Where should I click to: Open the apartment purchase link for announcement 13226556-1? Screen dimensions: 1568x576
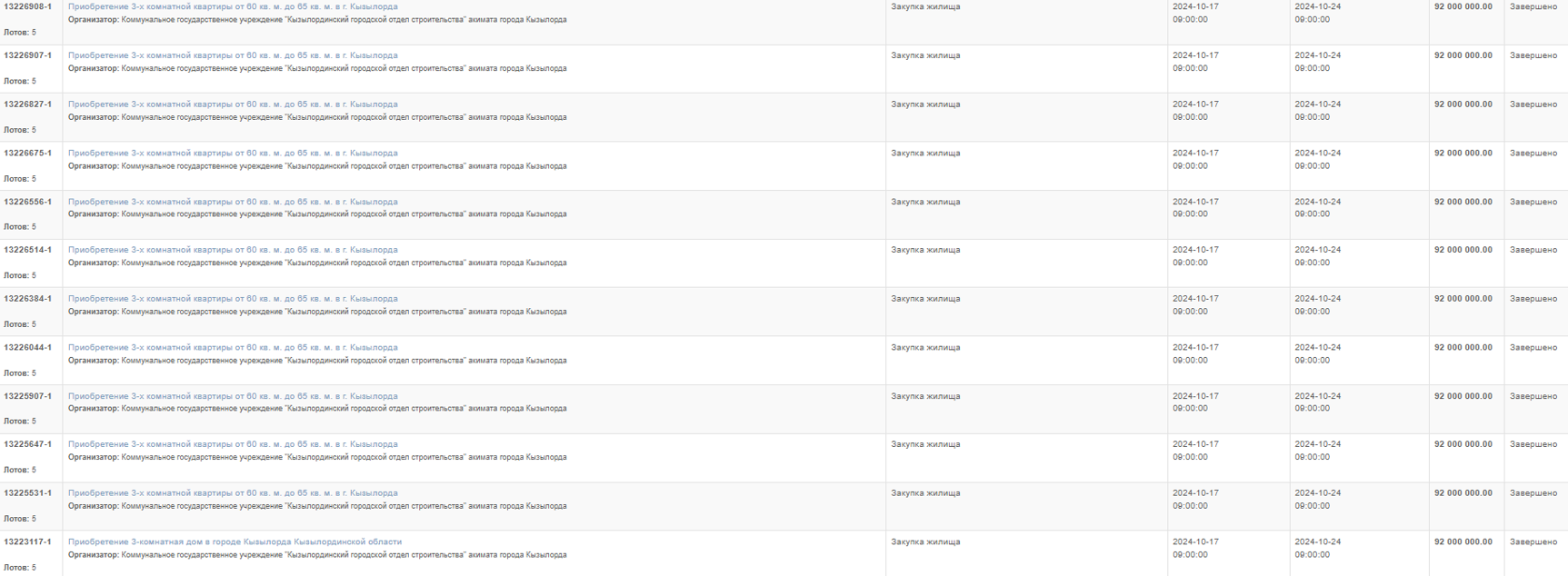click(233, 202)
